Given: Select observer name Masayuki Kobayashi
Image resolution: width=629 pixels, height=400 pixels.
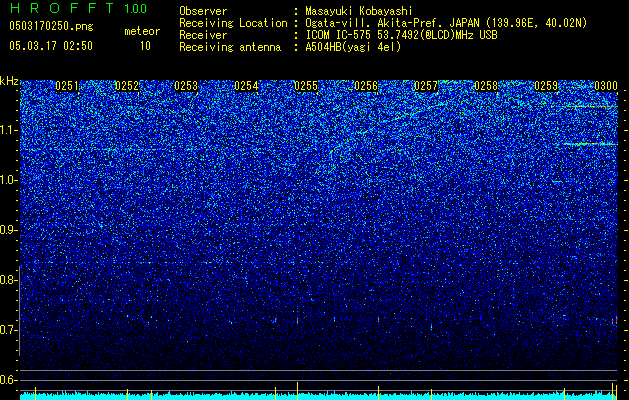Looking at the screenshot, I should point(359,11).
